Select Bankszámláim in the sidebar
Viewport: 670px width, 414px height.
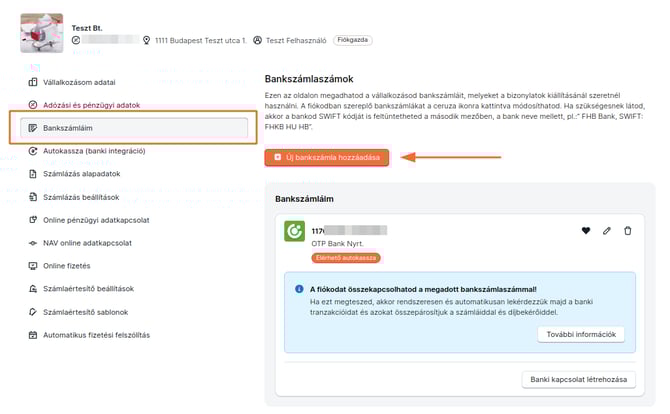[x=68, y=128]
